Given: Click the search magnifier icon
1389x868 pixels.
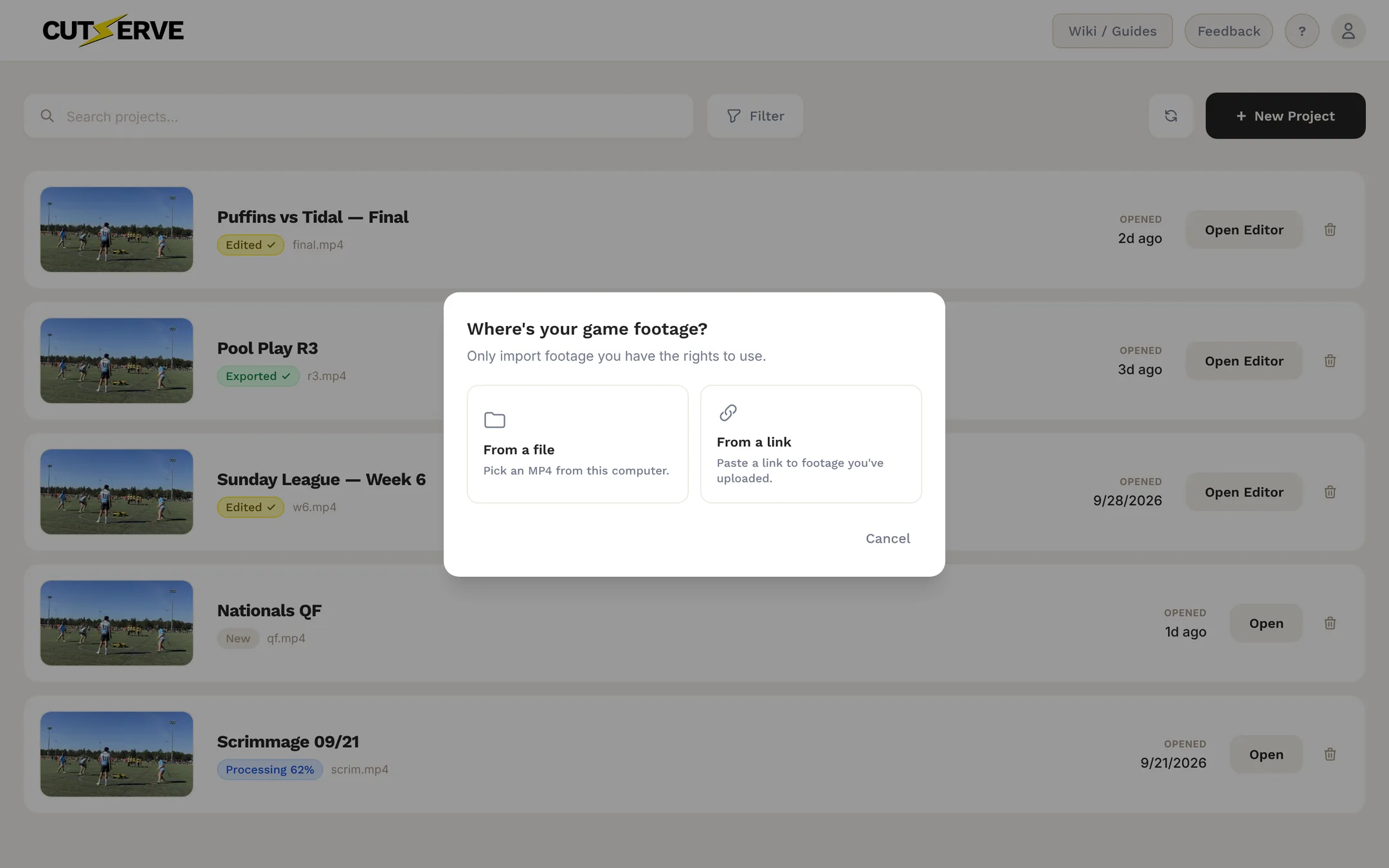Looking at the screenshot, I should click(x=47, y=116).
